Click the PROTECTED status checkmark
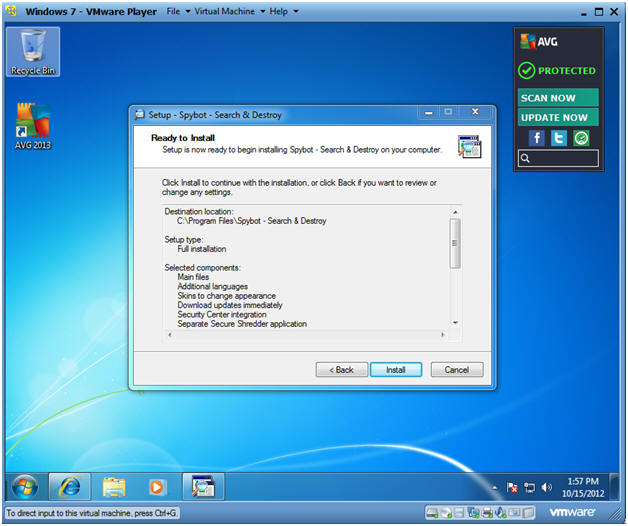 pos(526,71)
